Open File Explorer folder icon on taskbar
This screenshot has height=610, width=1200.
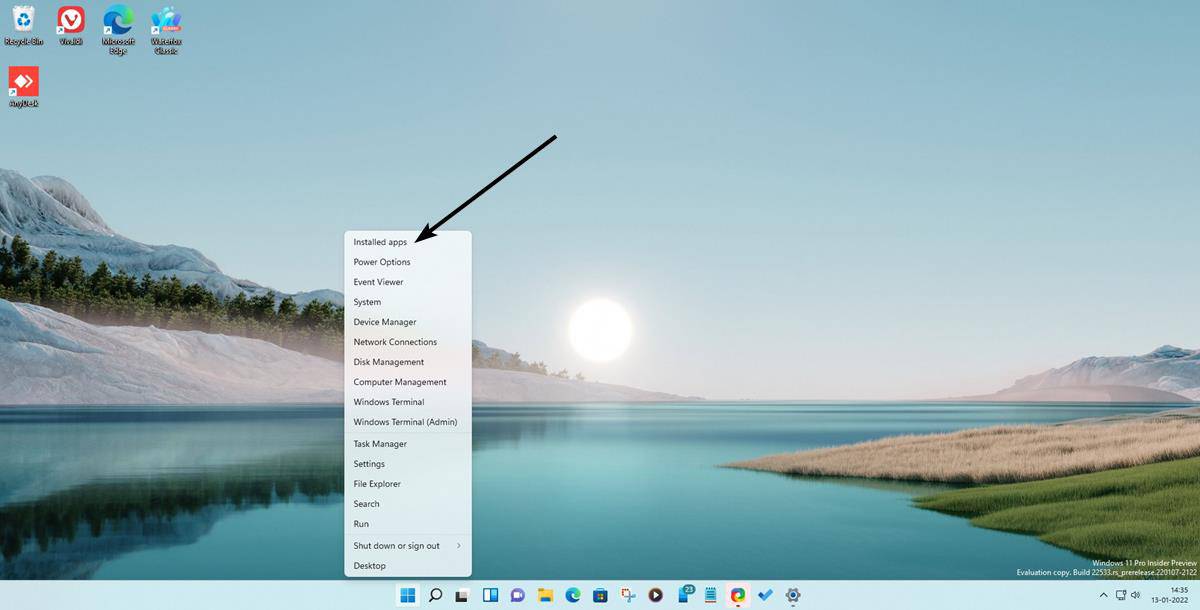[545, 595]
